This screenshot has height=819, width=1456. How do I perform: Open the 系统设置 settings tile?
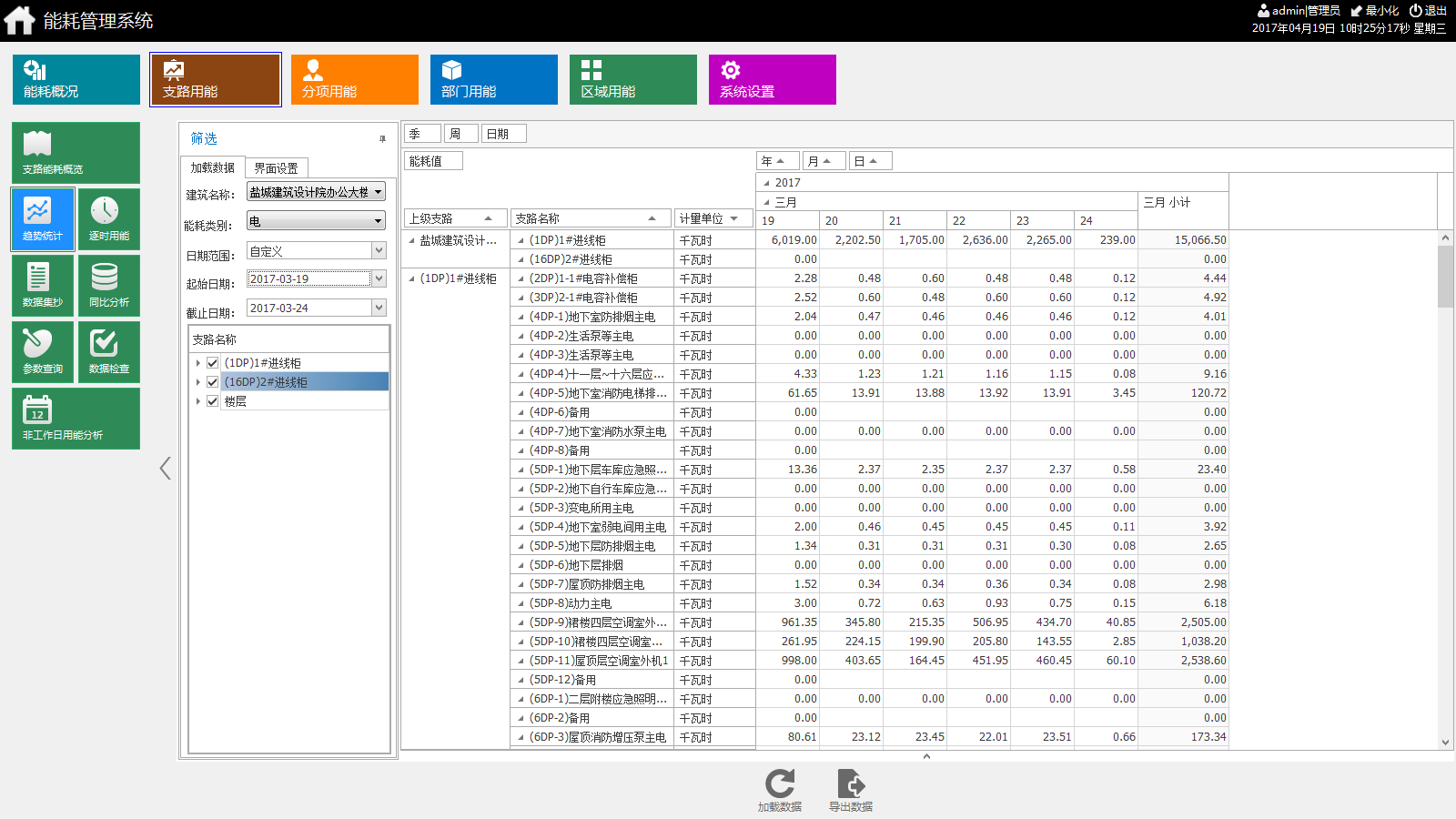tap(773, 79)
